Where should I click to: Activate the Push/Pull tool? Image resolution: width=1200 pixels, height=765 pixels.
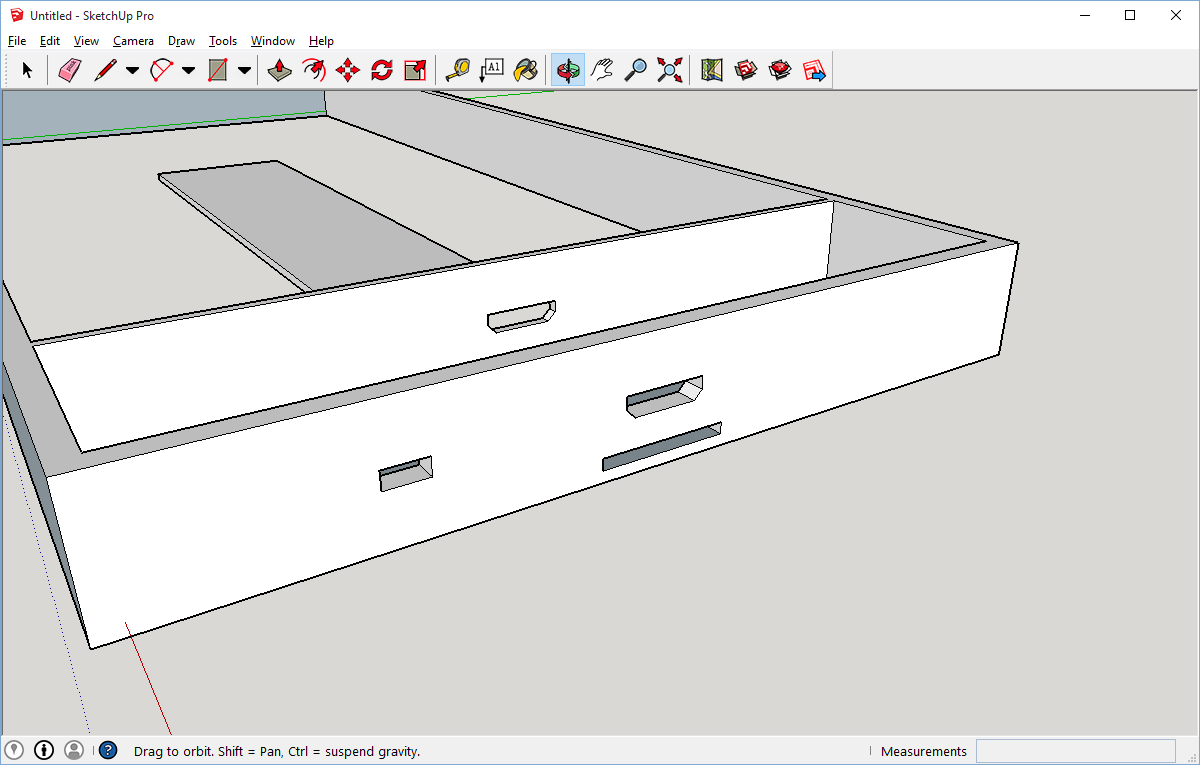coord(280,70)
